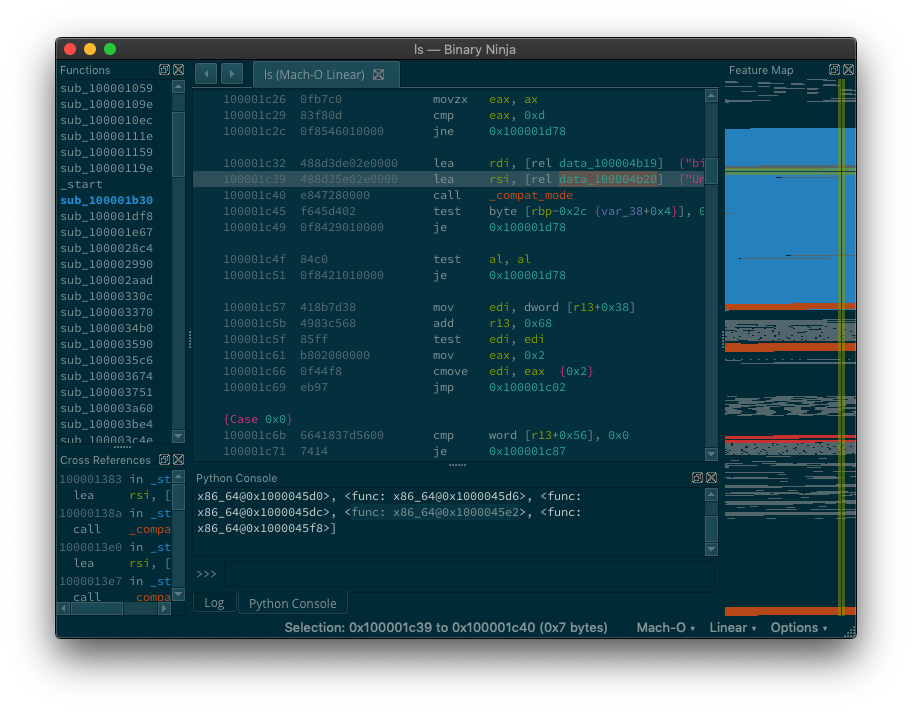912x712 pixels.
Task: Click the {Case 0x0} label
Action: pos(258,419)
